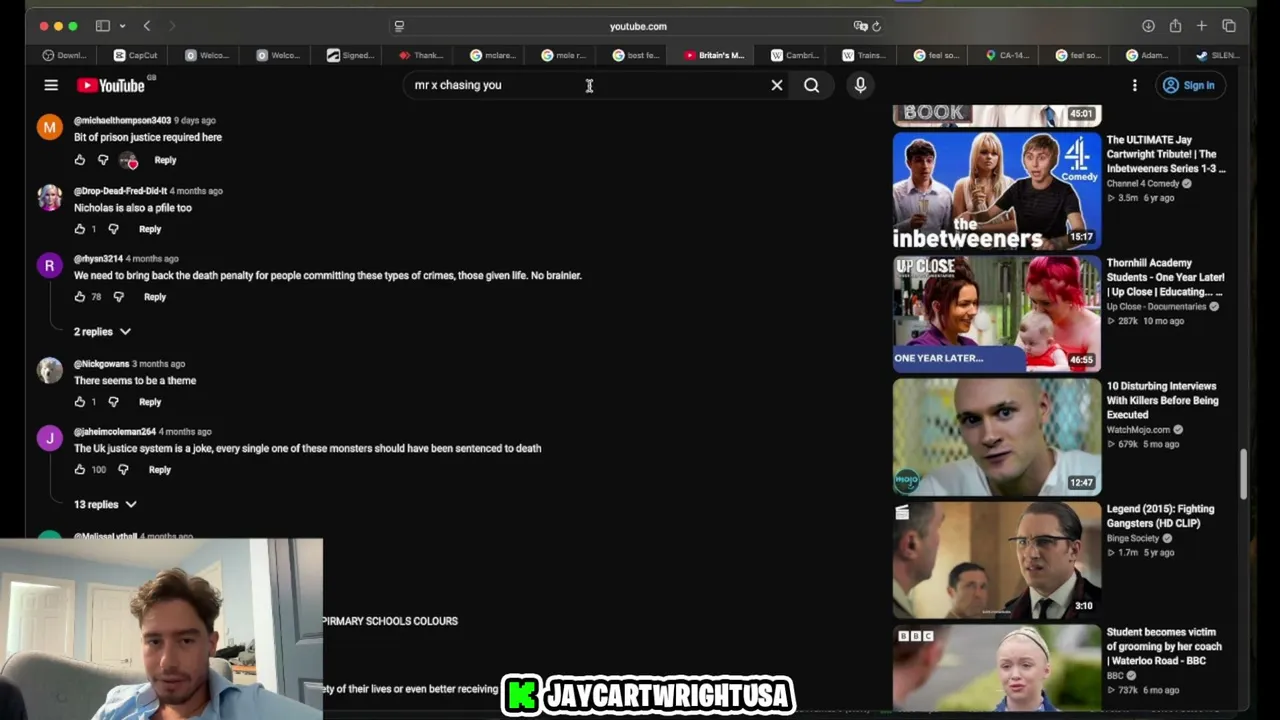1280x720 pixels.
Task: Switch to the CA-14... tab
Action: coord(1007,55)
